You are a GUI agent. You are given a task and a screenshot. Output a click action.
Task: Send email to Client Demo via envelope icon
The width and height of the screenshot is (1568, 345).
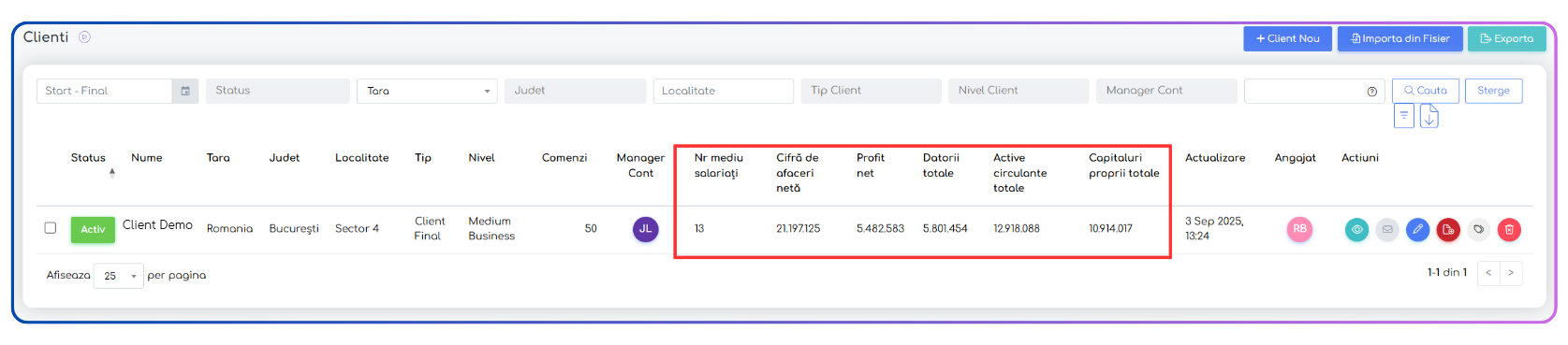pos(1387,229)
